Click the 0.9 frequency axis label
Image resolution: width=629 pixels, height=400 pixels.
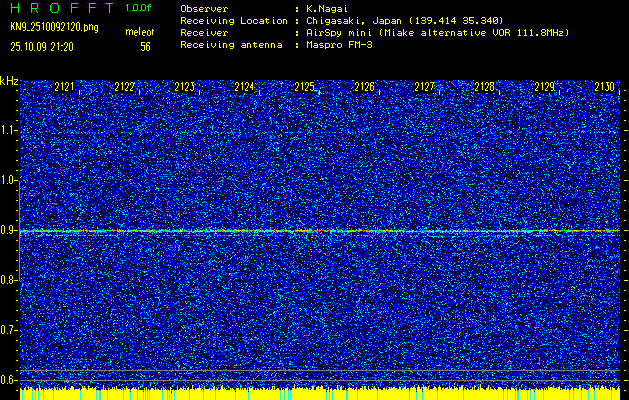coord(9,230)
